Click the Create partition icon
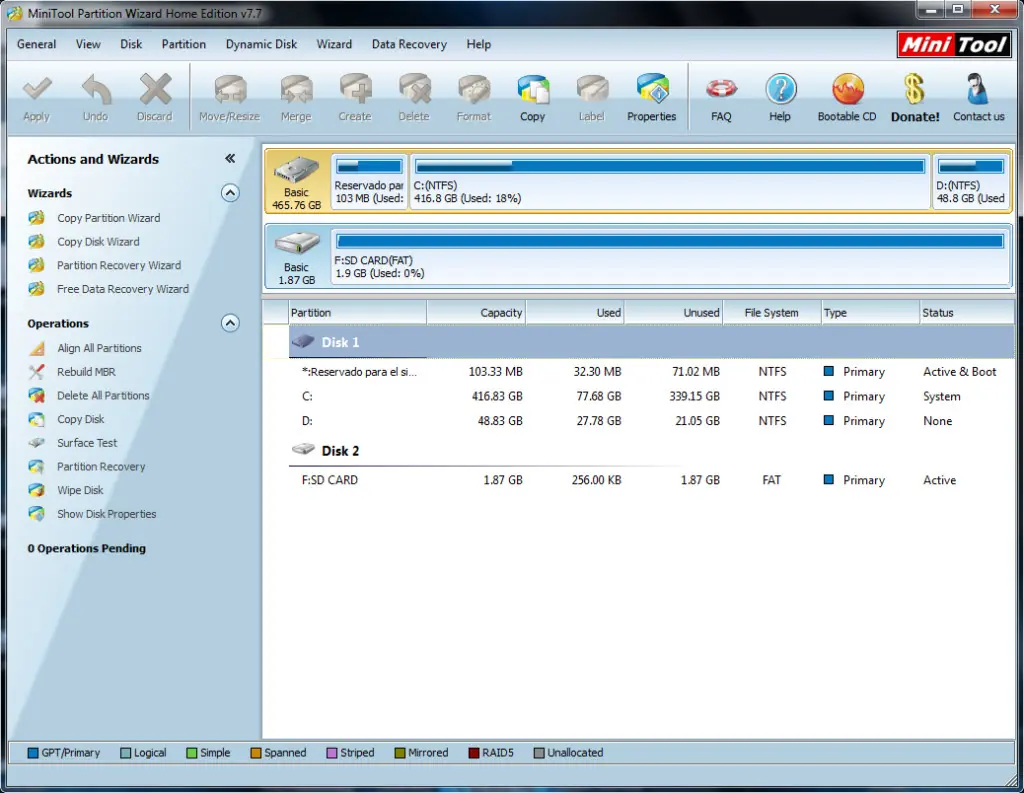This screenshot has width=1024, height=793. (355, 89)
